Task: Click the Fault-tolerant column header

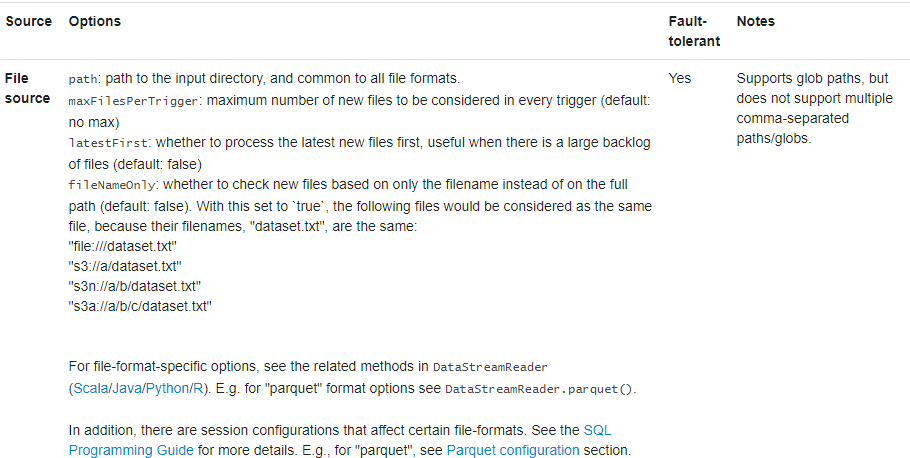Action: (688, 31)
